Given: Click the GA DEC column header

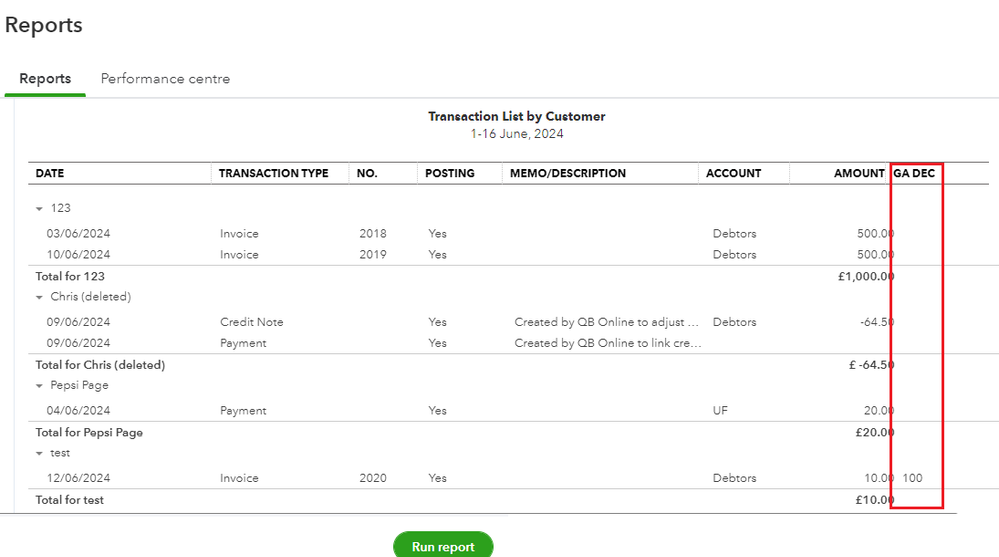Looking at the screenshot, I should (915, 173).
